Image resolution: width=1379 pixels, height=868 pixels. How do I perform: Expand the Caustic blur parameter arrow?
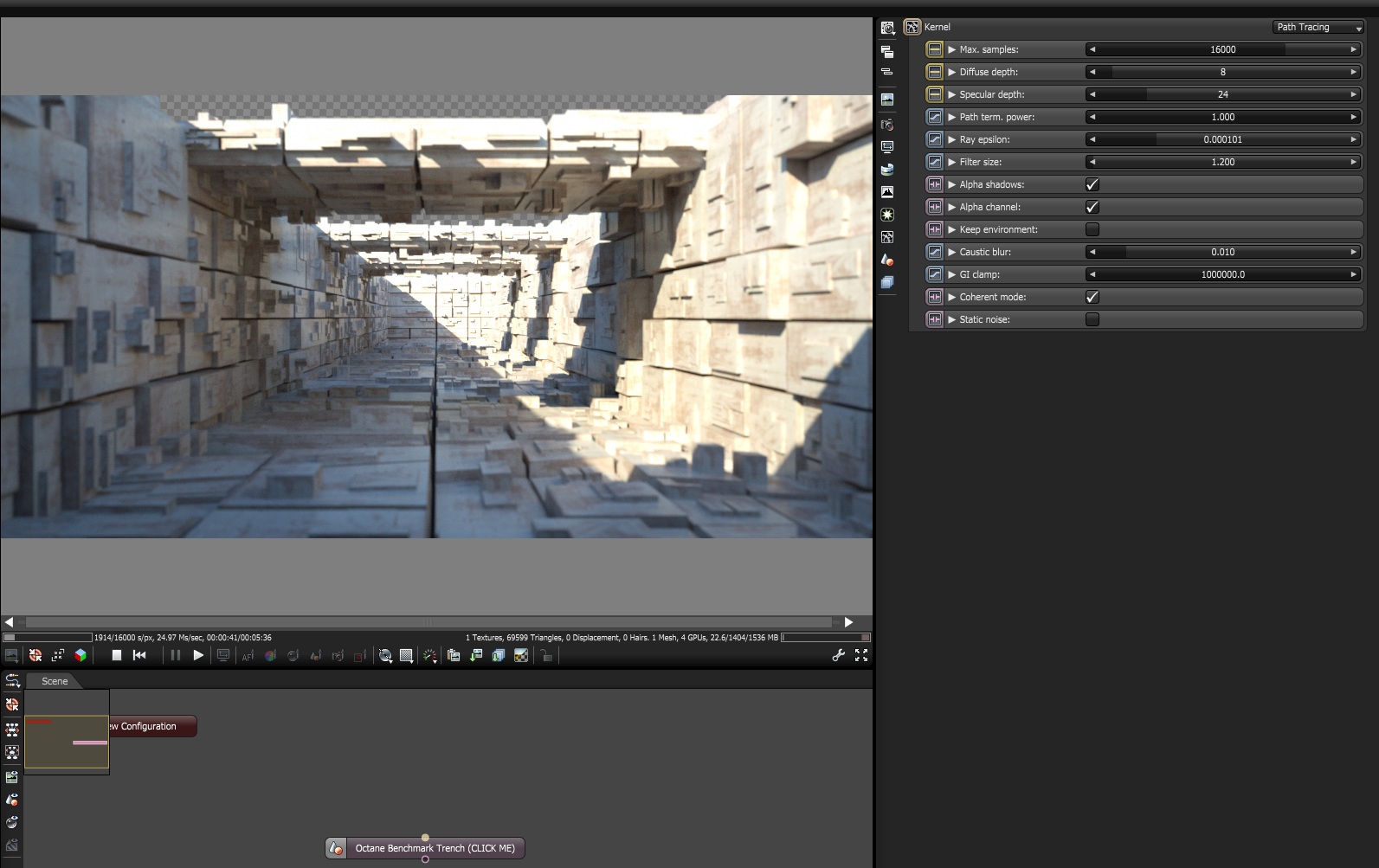pyautogui.click(x=952, y=252)
